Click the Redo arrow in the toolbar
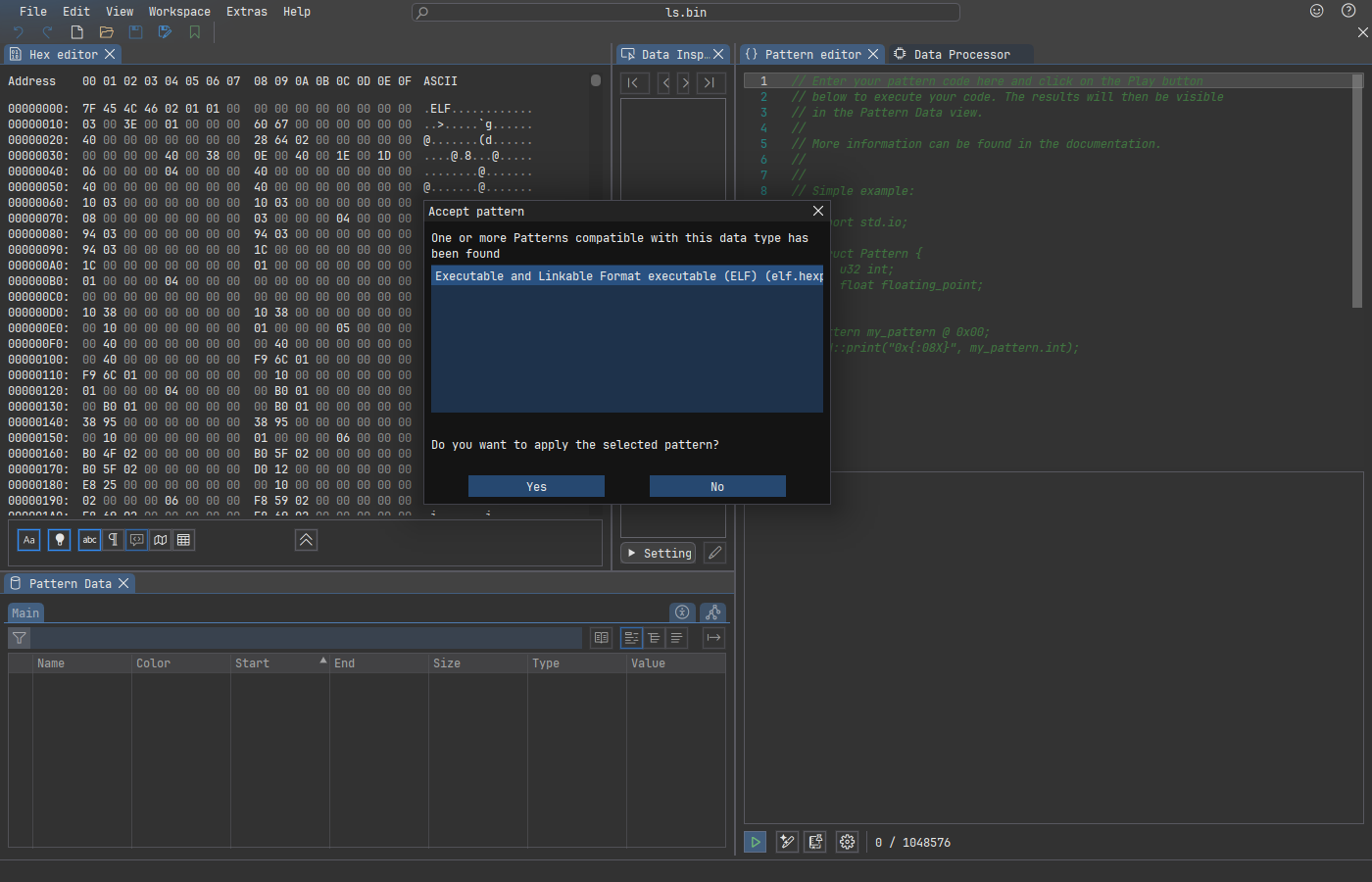1372x882 pixels. (x=48, y=32)
